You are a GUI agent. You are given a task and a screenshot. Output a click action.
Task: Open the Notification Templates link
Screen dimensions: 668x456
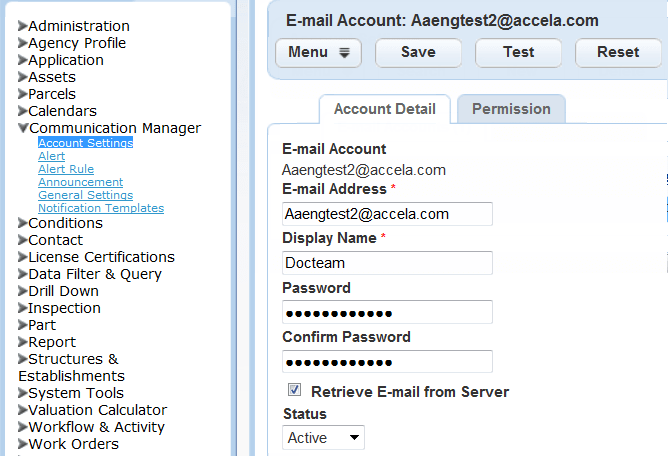pyautogui.click(x=101, y=208)
